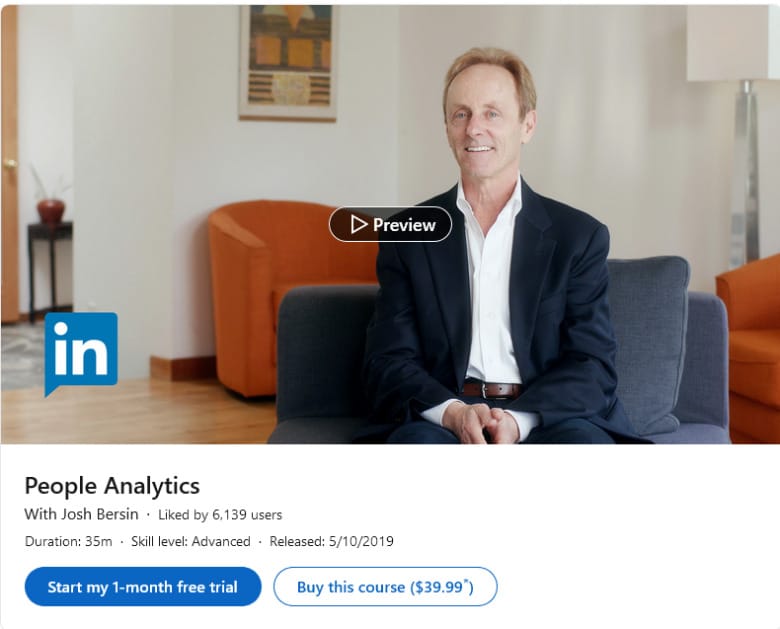Click the red vase on the side table

coord(51,210)
